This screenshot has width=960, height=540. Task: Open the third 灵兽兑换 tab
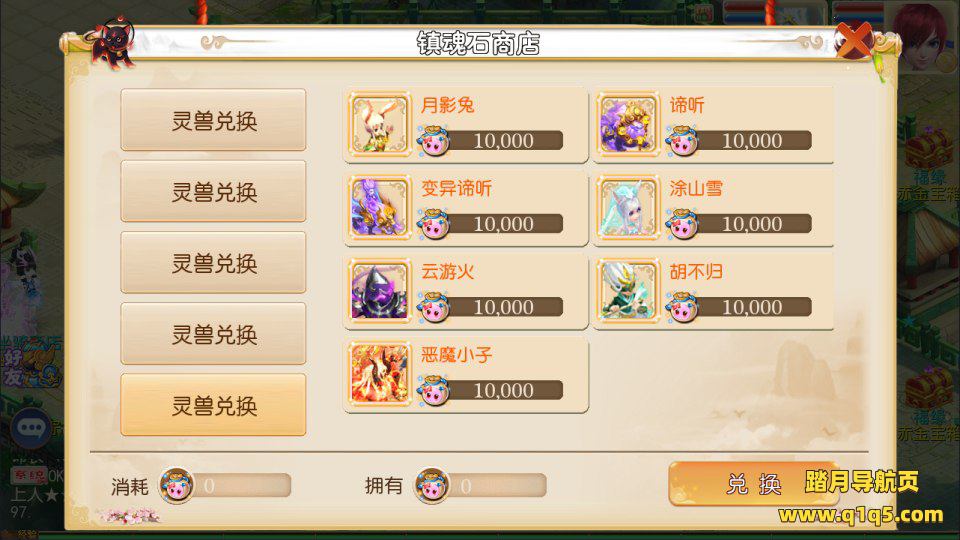tap(213, 262)
